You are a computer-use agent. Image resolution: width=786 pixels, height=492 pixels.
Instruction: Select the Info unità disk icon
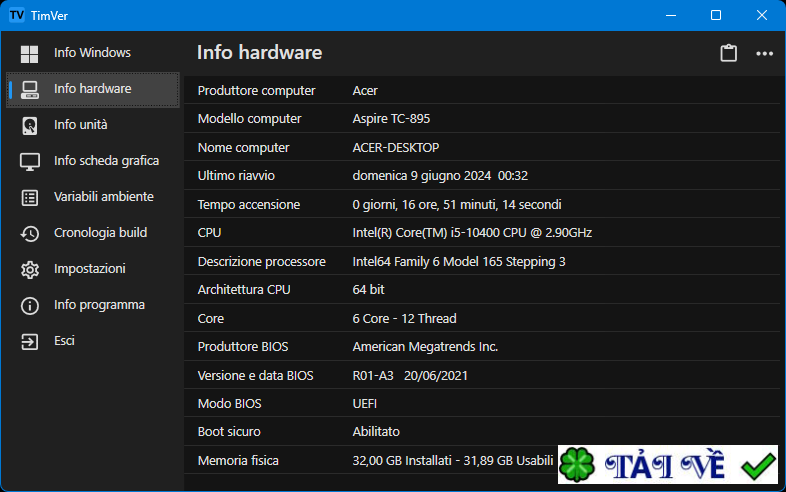pyautogui.click(x=30, y=125)
